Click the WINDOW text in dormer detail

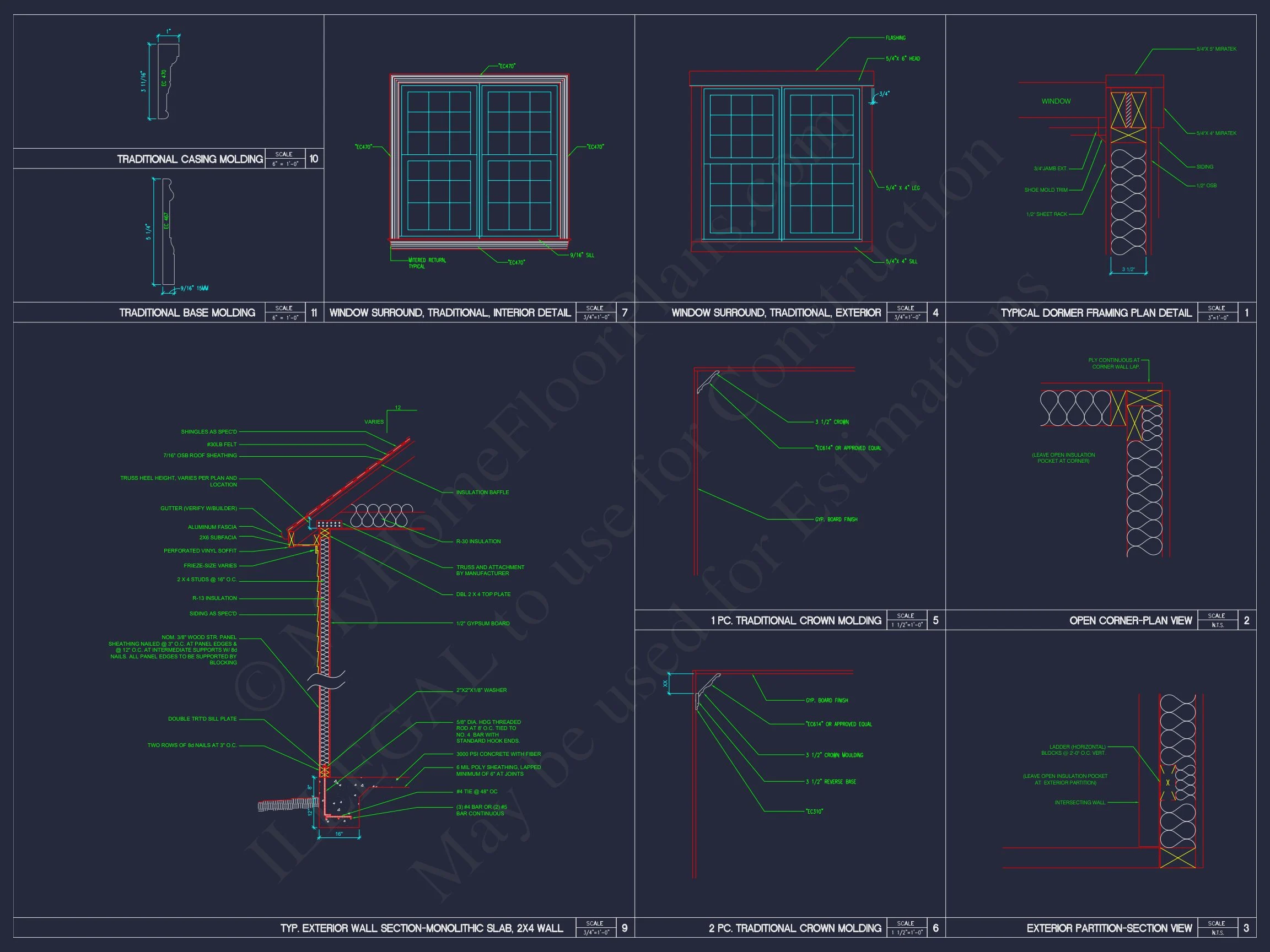pyautogui.click(x=1056, y=101)
